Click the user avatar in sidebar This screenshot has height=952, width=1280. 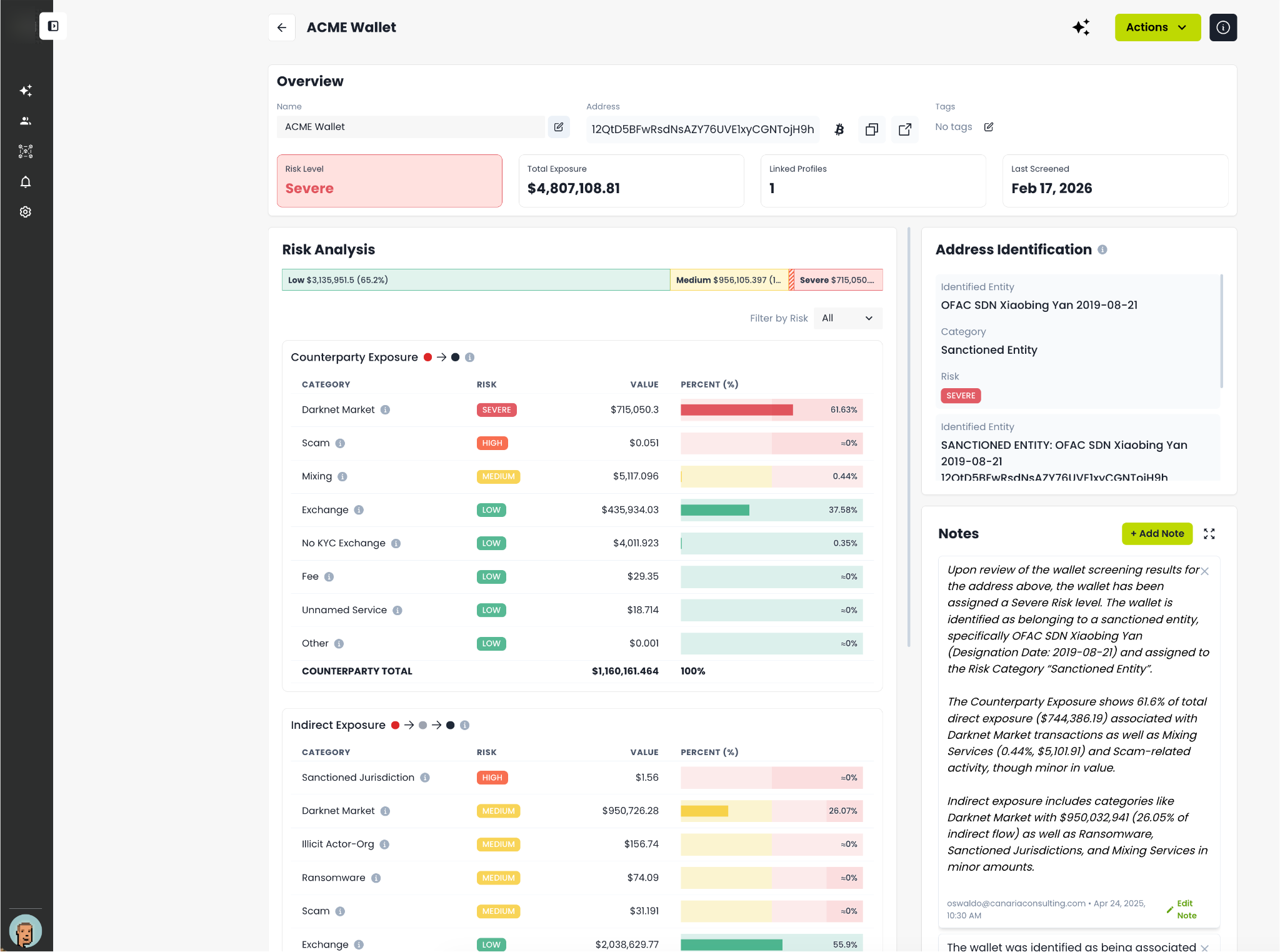[26, 931]
